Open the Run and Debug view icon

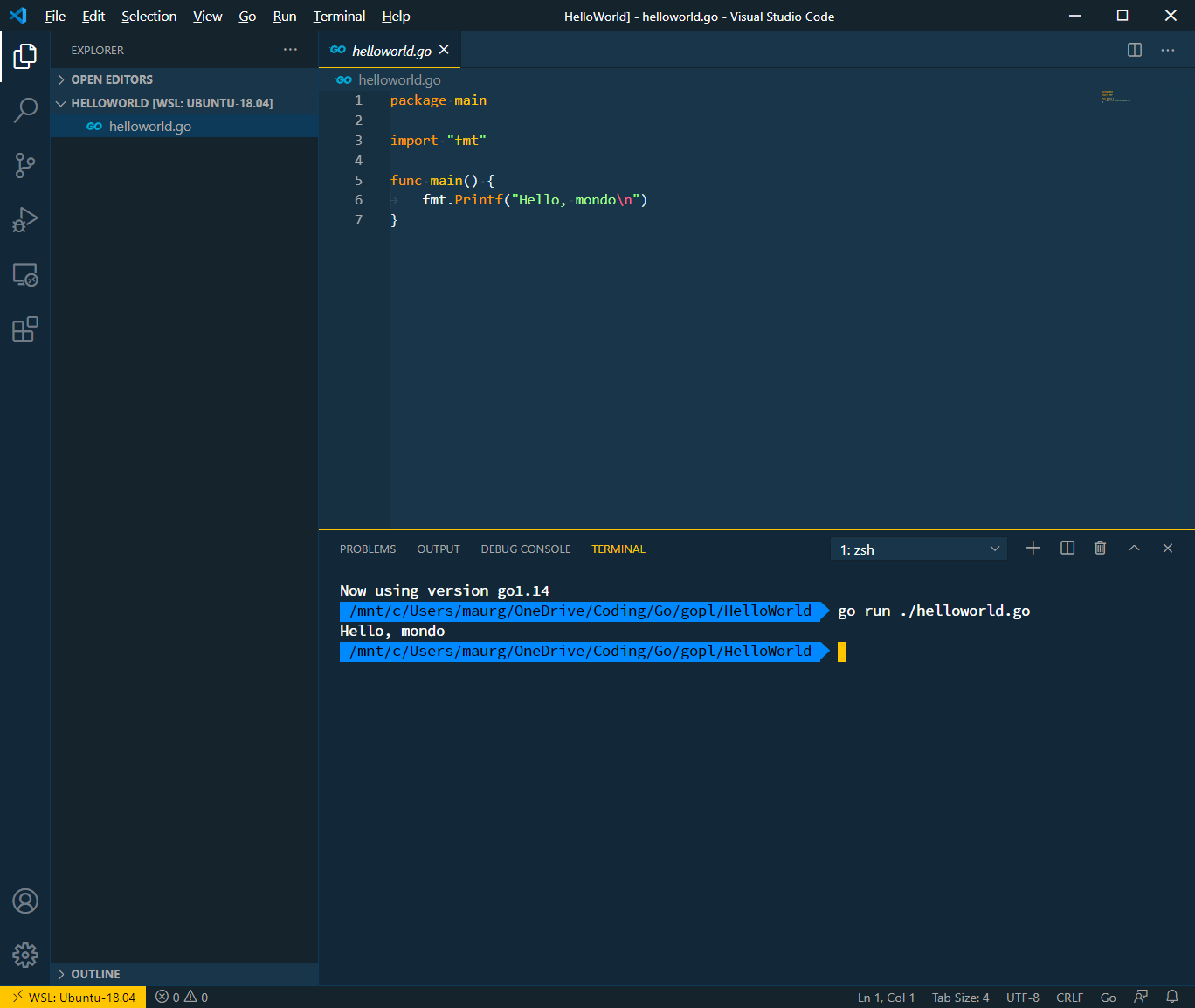click(x=25, y=219)
